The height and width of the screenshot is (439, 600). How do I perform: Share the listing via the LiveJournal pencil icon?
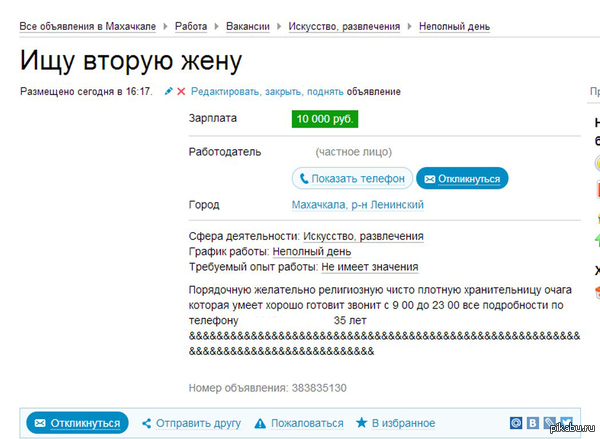click(x=549, y=423)
